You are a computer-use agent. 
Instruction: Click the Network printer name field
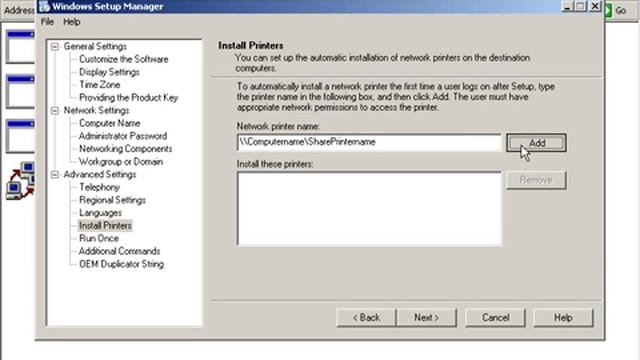369,142
